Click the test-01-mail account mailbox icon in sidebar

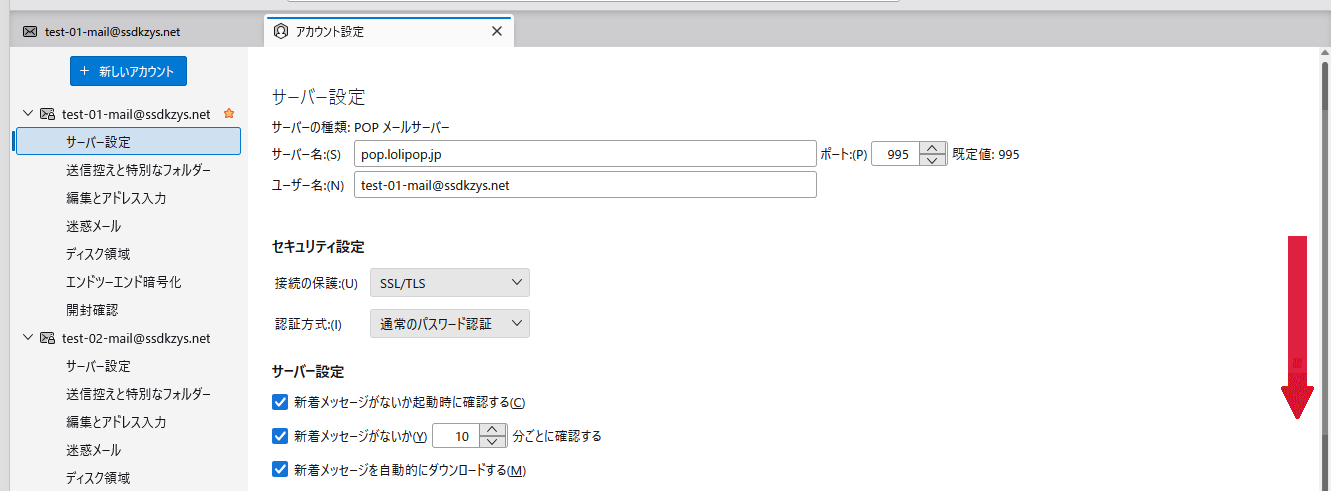click(x=47, y=114)
